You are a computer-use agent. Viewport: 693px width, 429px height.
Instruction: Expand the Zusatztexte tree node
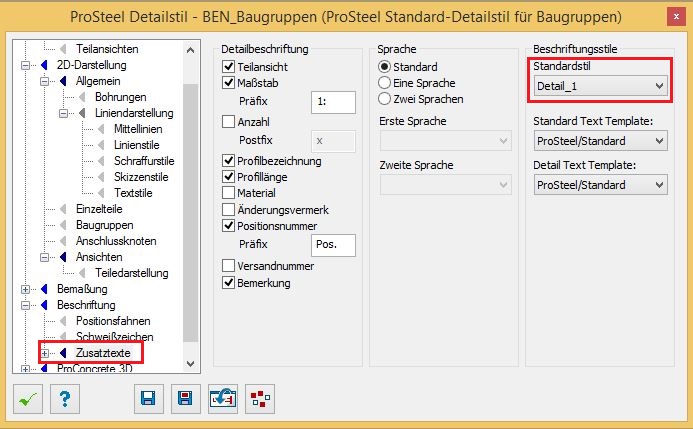(x=45, y=353)
